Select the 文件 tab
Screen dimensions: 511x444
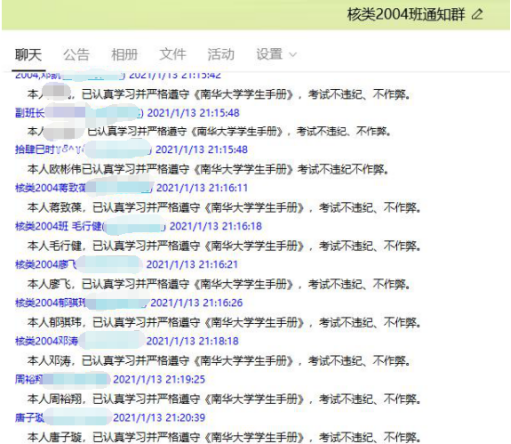(173, 54)
